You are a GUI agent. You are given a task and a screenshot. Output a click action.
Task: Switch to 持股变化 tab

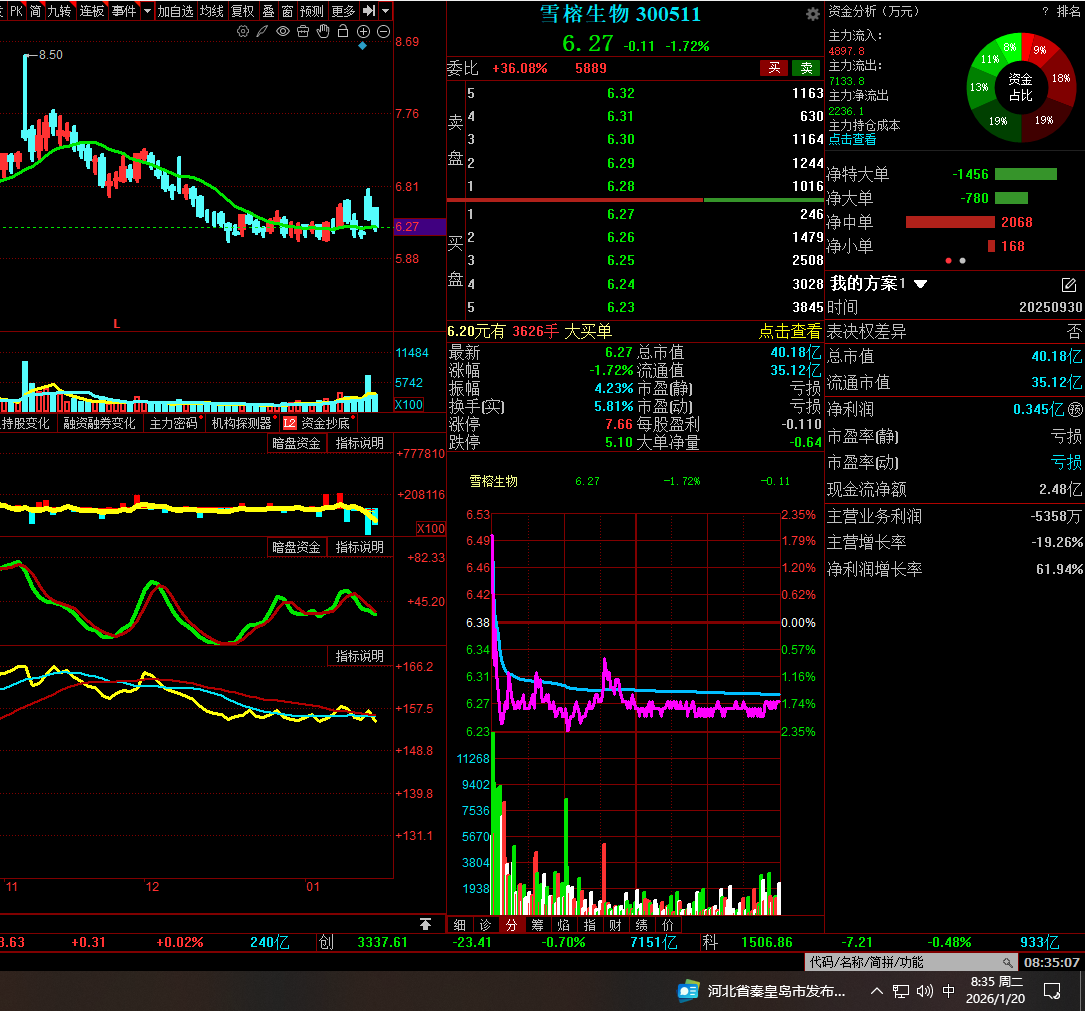click(x=26, y=423)
